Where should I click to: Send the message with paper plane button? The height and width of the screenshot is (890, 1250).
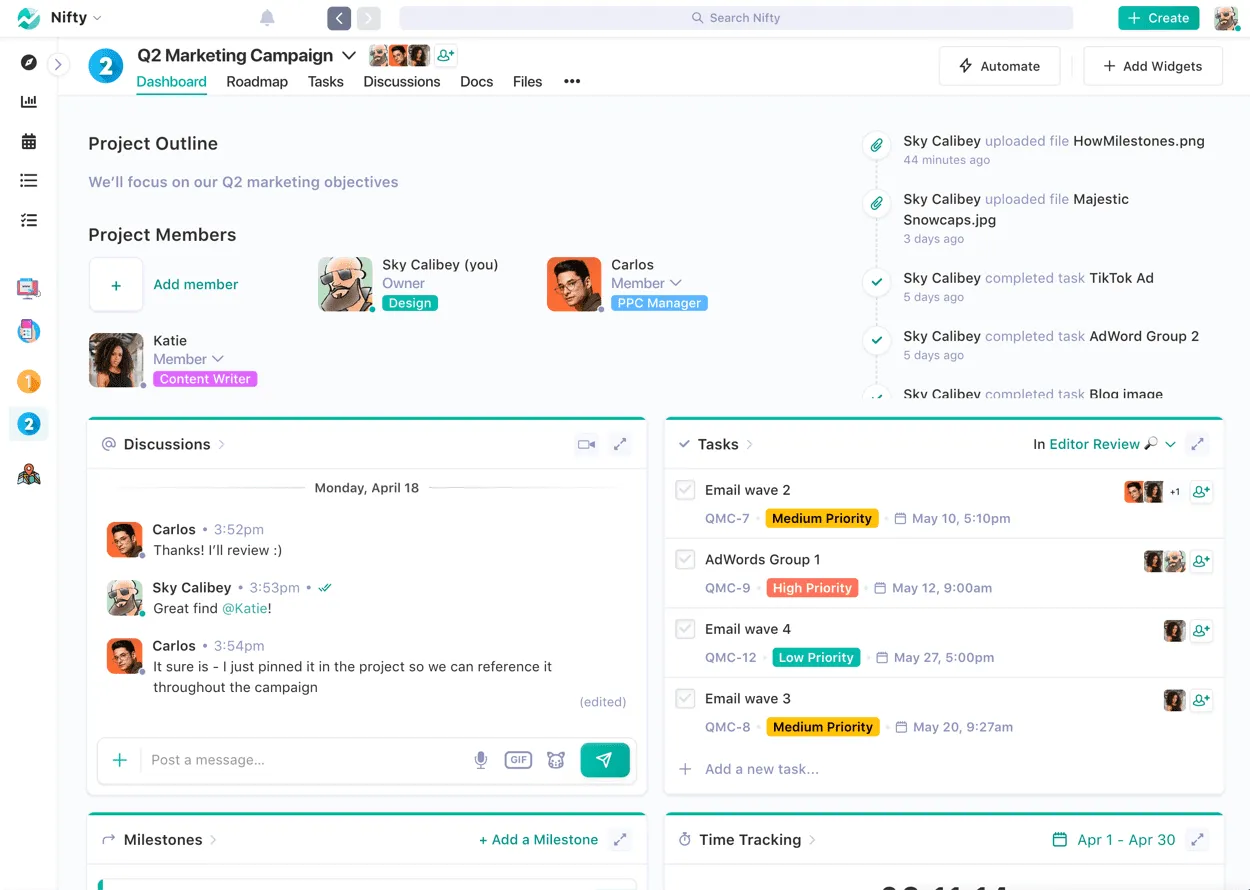605,760
